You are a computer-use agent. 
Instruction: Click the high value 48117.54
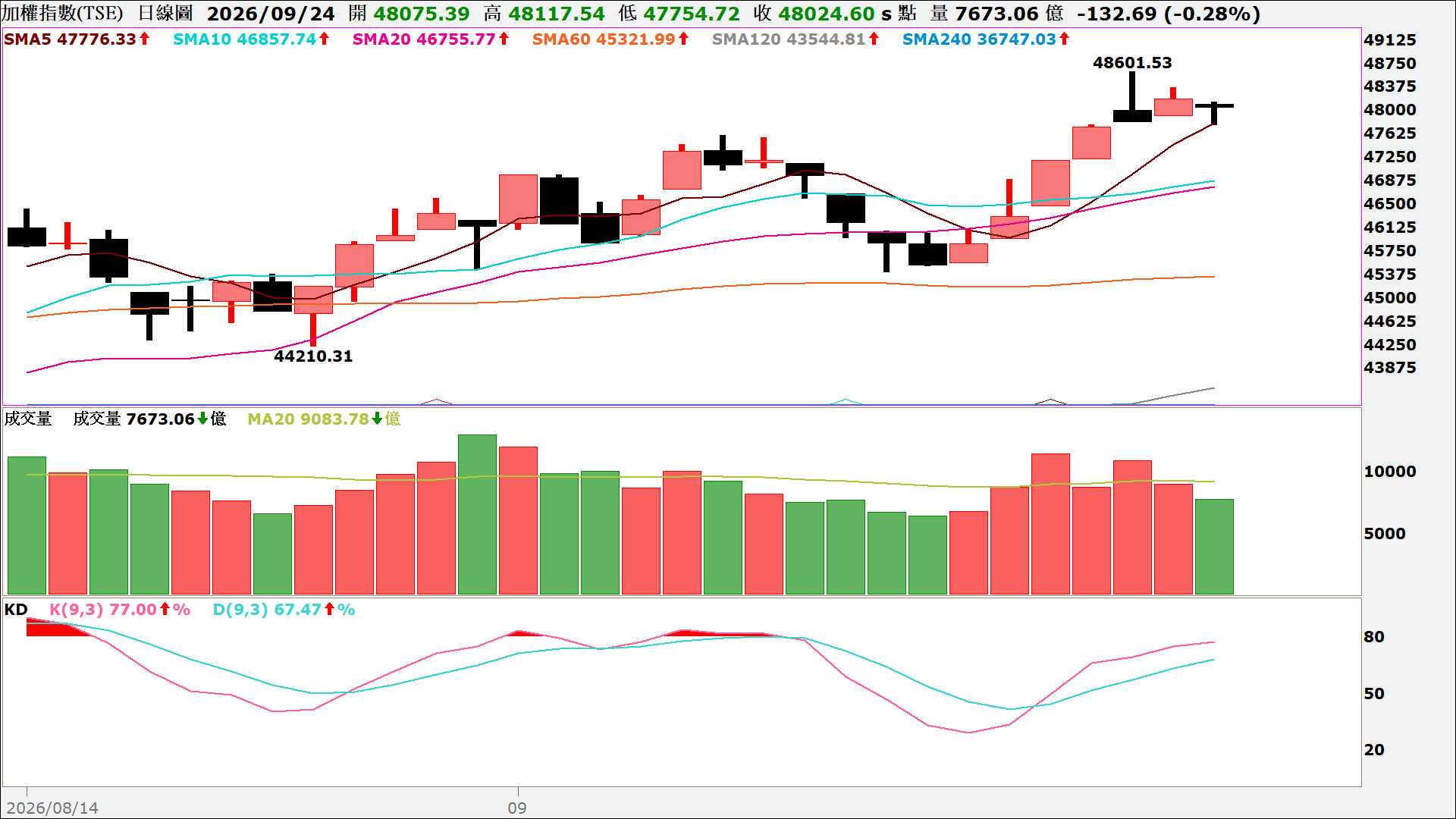557,14
